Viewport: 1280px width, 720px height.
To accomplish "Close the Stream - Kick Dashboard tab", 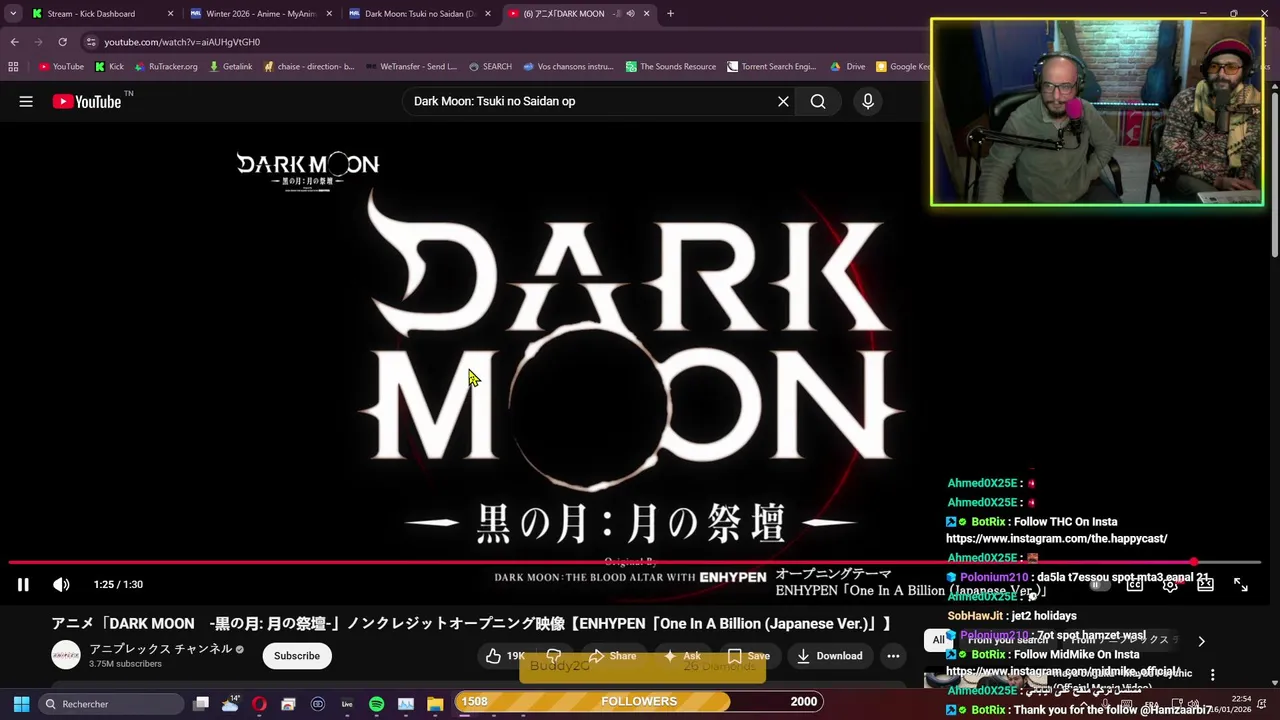I will click(170, 14).
